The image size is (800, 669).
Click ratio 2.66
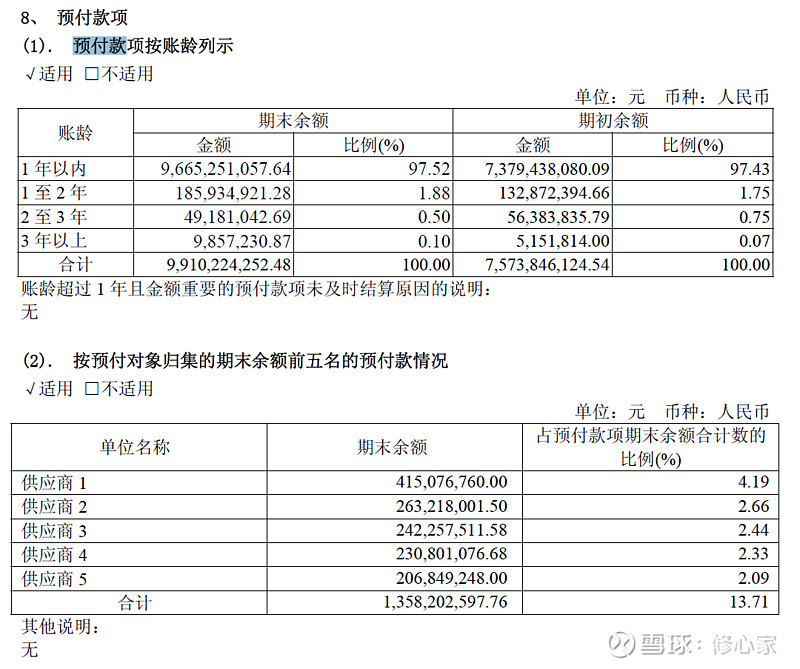click(753, 506)
